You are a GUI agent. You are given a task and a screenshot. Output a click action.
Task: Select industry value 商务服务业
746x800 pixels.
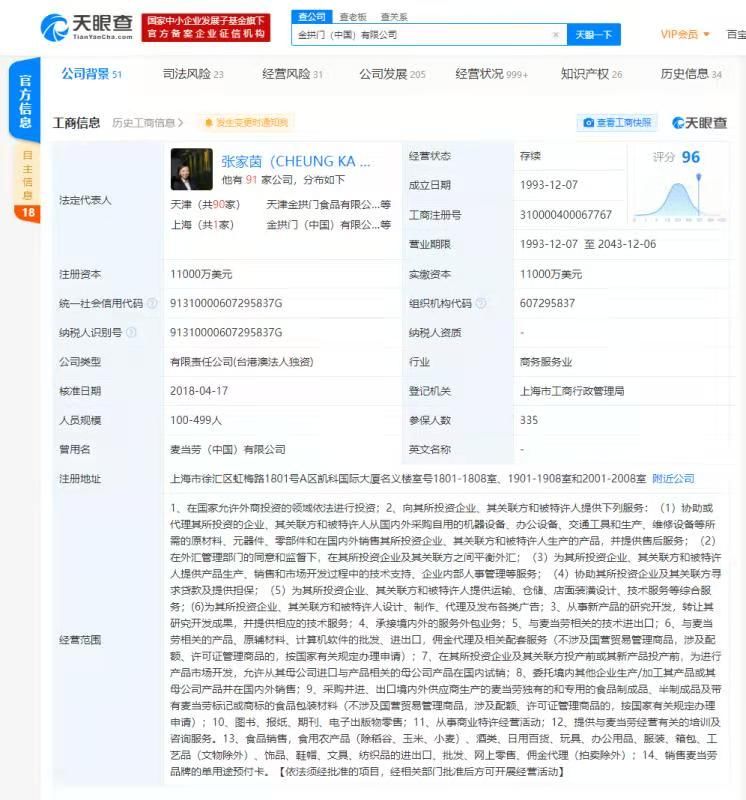[545, 362]
